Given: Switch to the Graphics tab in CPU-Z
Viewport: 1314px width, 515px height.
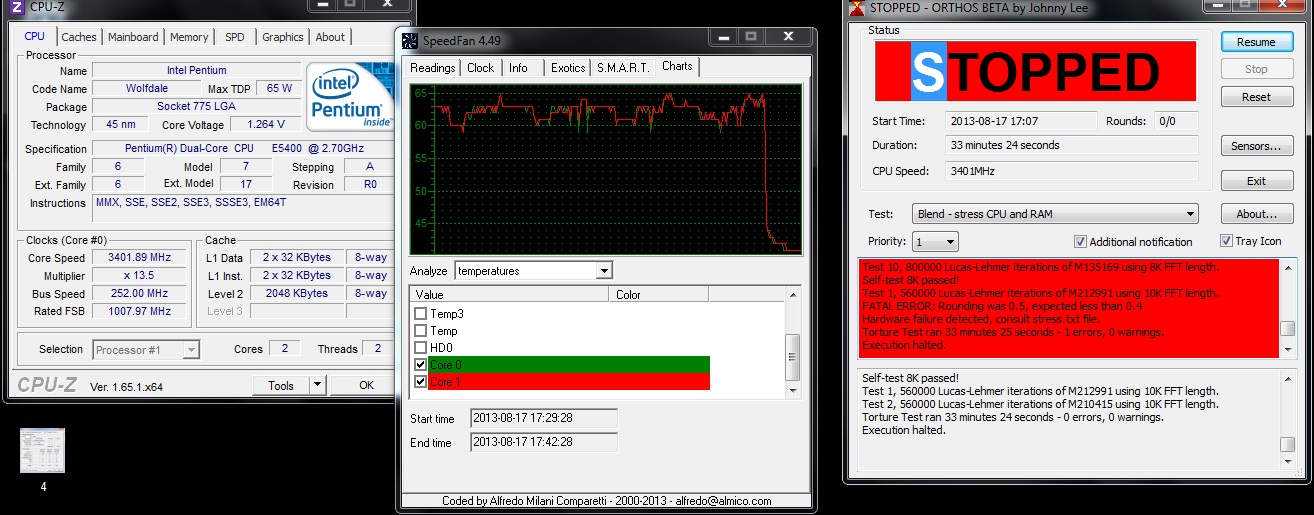Looking at the screenshot, I should (x=283, y=37).
